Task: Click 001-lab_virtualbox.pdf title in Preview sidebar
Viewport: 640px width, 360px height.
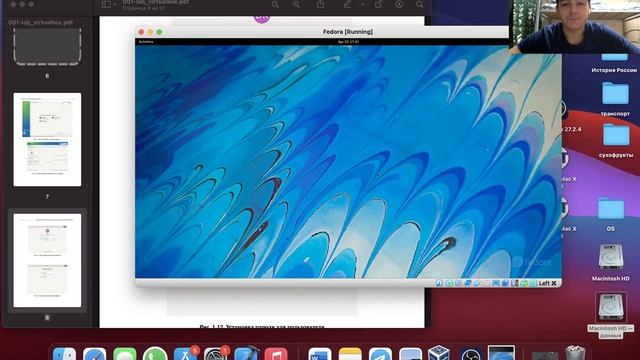Action: (x=41, y=22)
